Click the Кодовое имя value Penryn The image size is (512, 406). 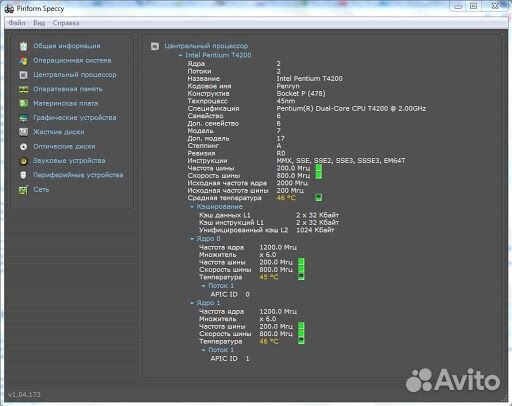click(288, 86)
